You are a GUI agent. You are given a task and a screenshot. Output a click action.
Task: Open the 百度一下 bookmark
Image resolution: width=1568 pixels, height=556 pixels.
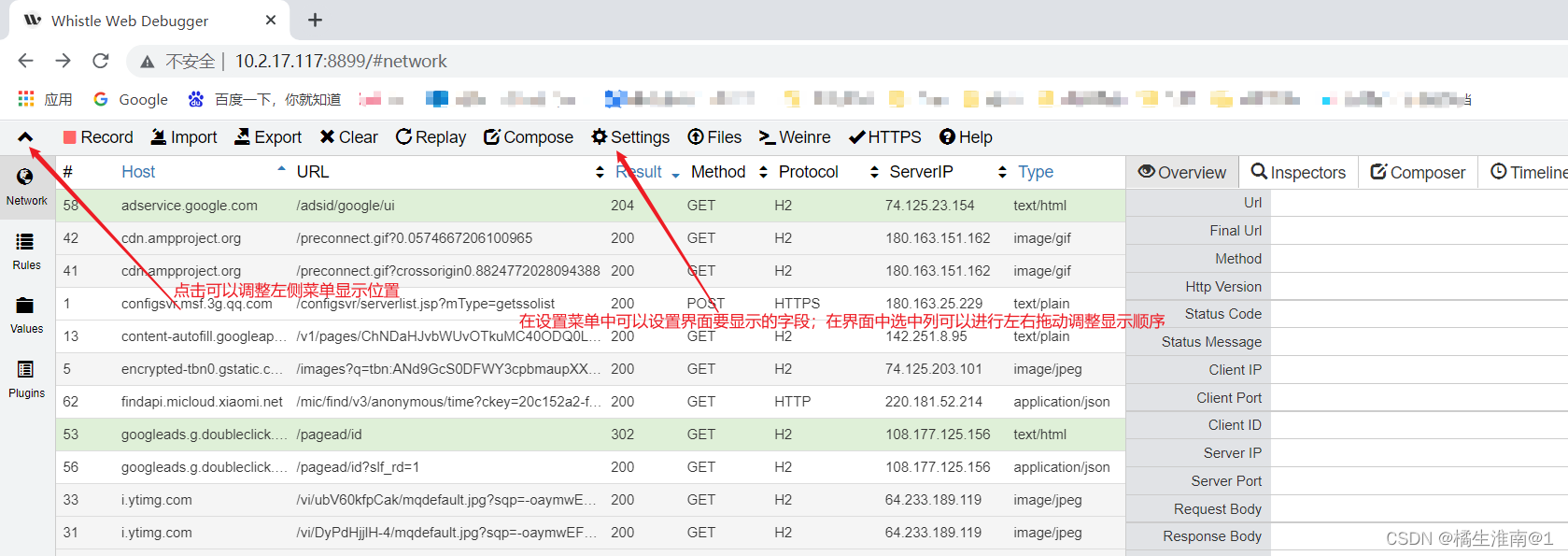click(x=264, y=99)
